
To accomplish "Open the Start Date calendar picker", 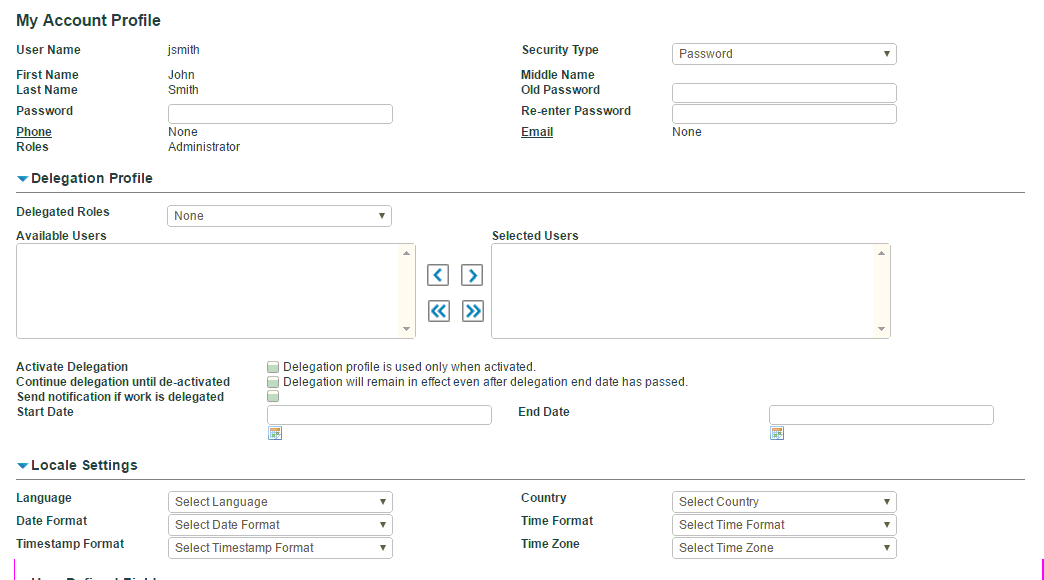I will point(275,433).
